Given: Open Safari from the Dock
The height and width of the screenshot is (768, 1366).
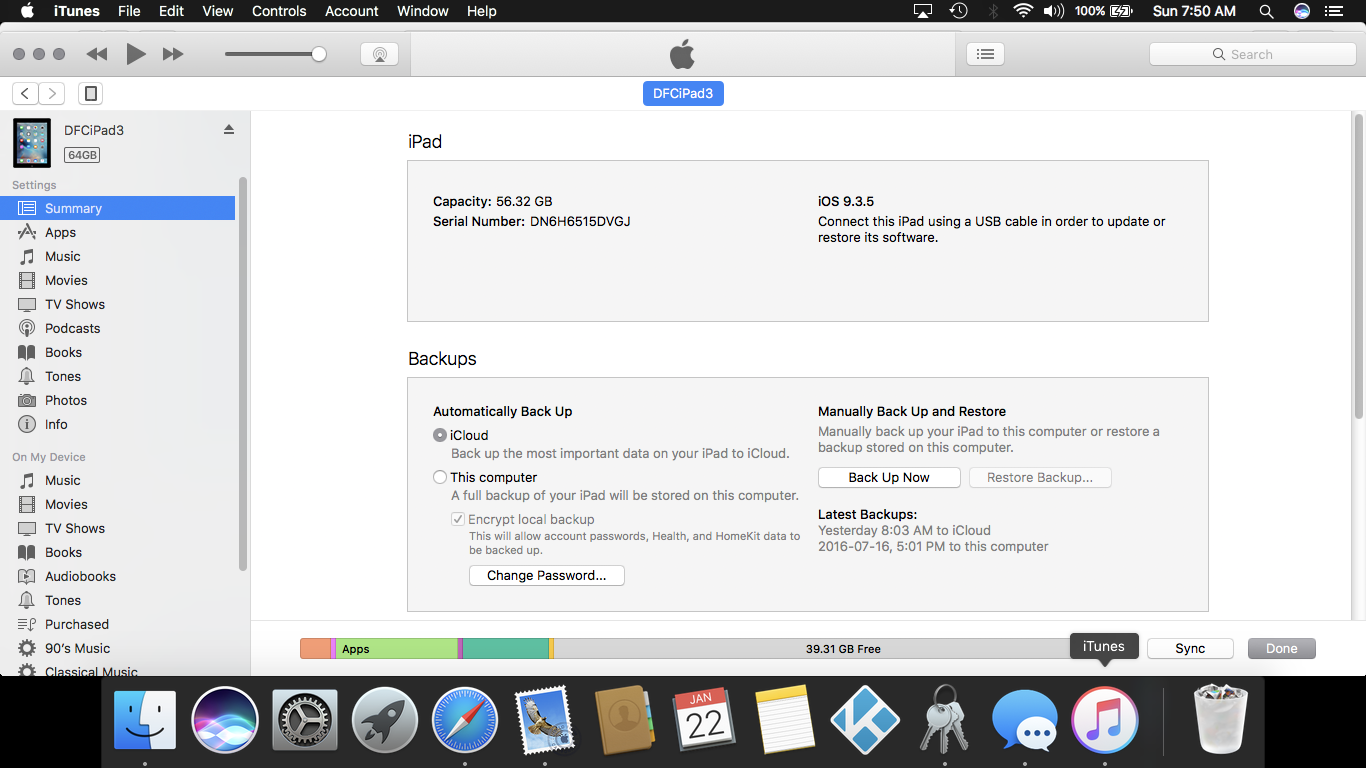Looking at the screenshot, I should click(465, 720).
